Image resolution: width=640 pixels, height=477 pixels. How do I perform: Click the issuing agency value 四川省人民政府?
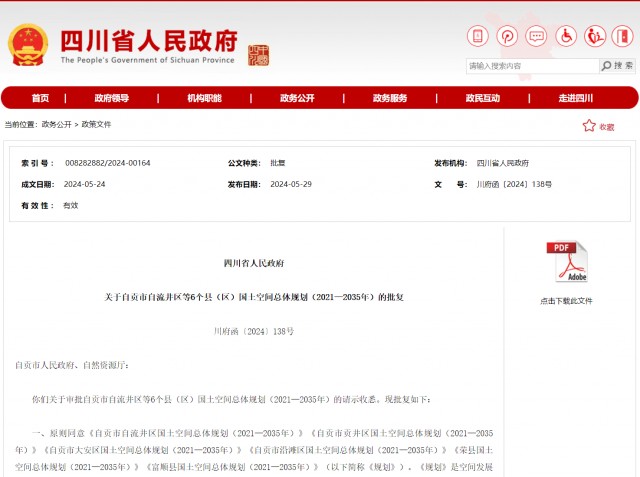pyautogui.click(x=503, y=163)
